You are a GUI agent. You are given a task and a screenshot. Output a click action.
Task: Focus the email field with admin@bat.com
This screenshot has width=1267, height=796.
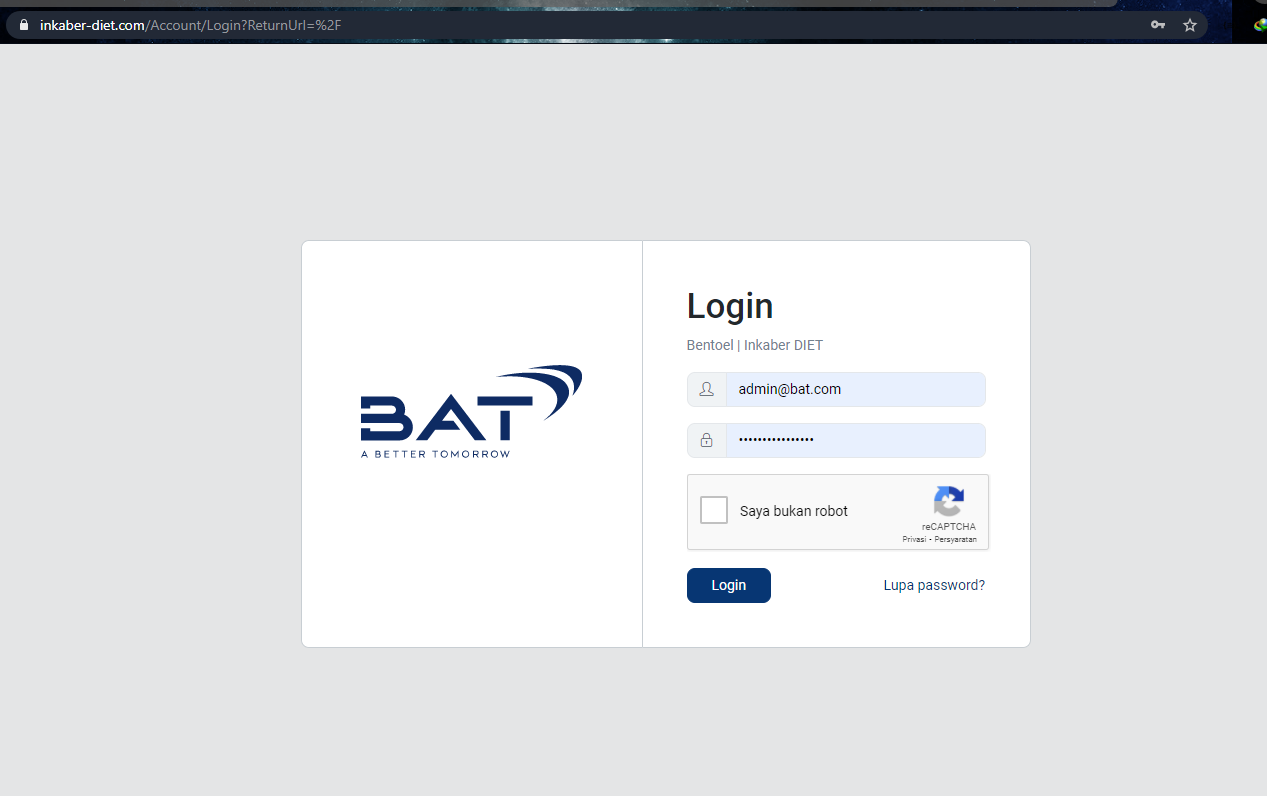click(x=855, y=389)
